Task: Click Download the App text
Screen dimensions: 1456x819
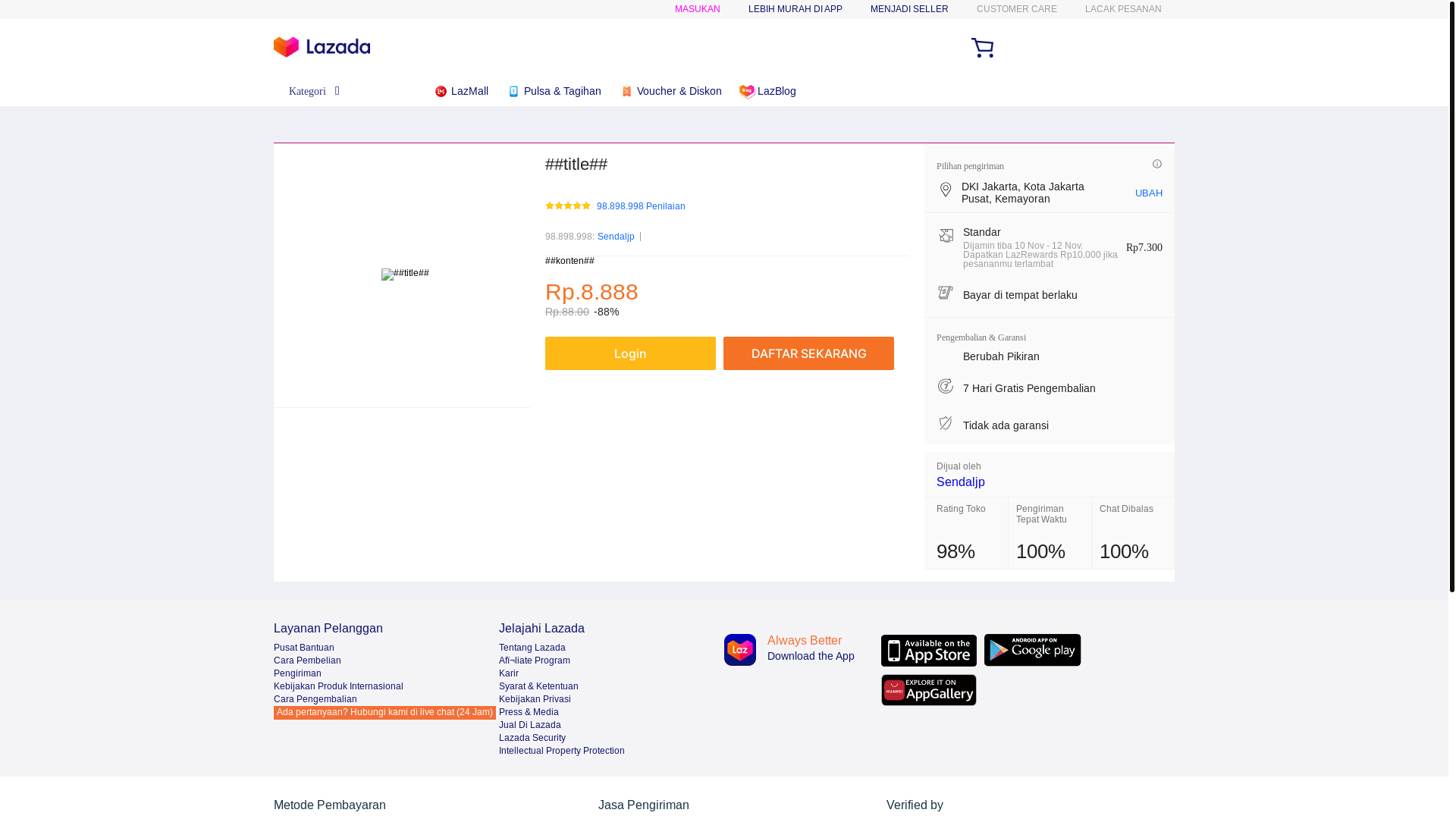Action: pyautogui.click(x=811, y=656)
